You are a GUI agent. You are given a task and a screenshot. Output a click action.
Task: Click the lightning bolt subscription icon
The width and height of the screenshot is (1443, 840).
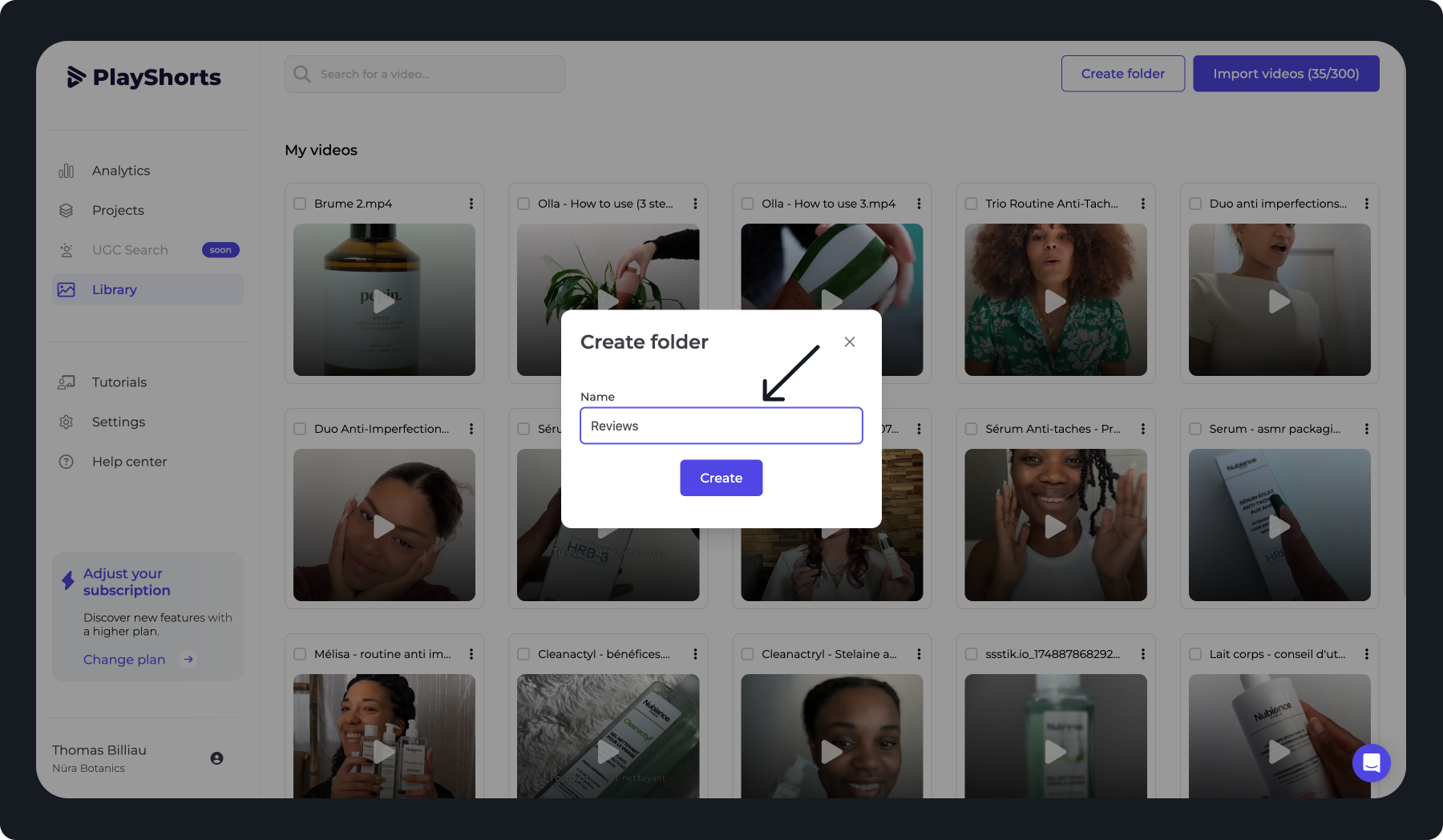(x=68, y=581)
